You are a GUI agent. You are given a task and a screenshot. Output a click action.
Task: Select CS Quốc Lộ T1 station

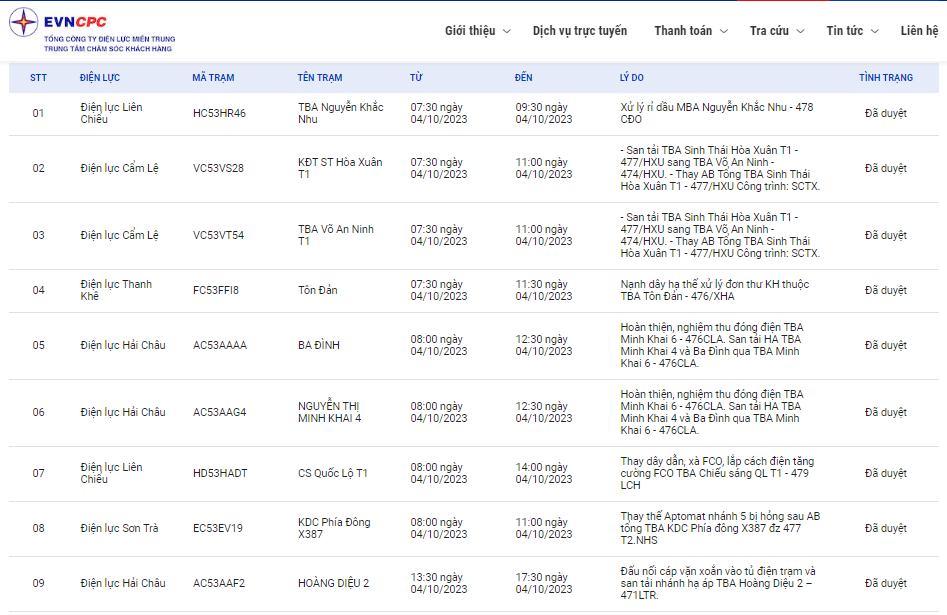click(x=333, y=473)
